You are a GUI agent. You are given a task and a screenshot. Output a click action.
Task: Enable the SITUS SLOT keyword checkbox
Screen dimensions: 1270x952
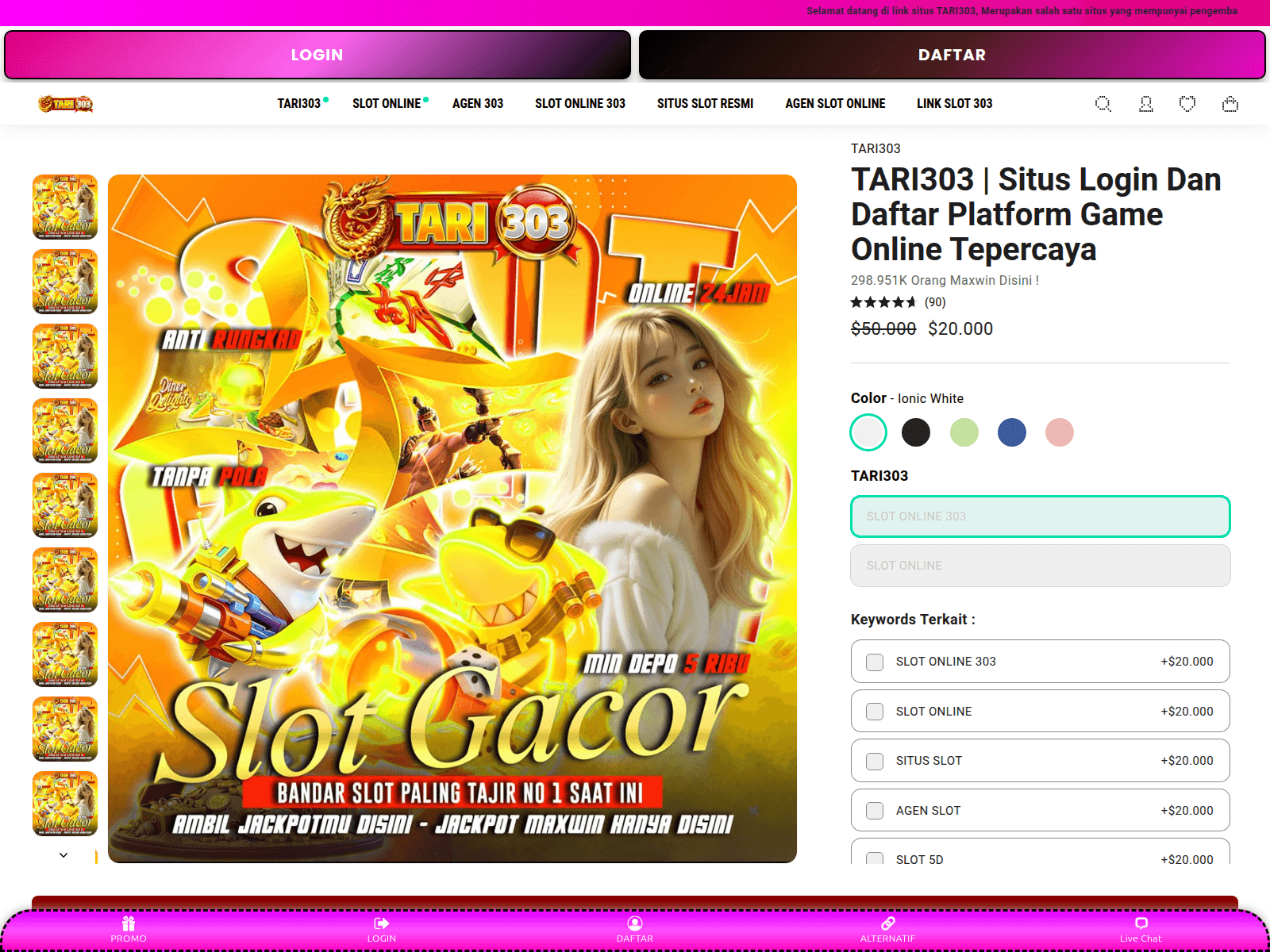876,760
